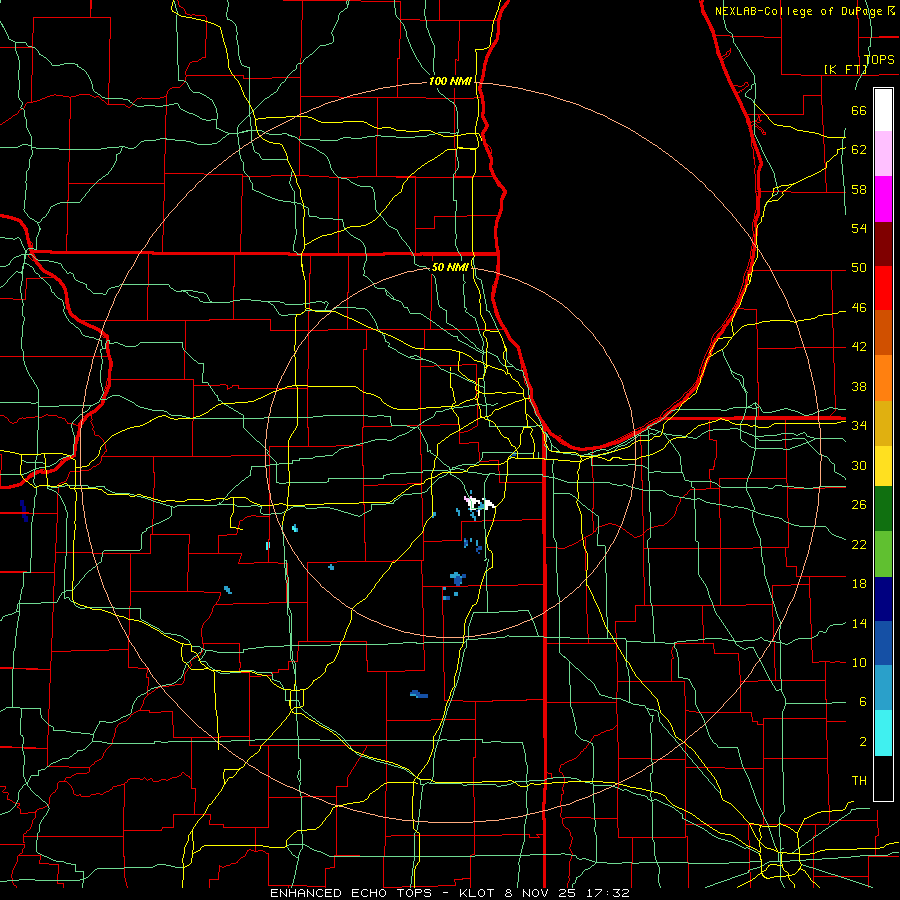The width and height of the screenshot is (900, 900).
Task: Click the 50 NMI range ring label
Action: [449, 267]
